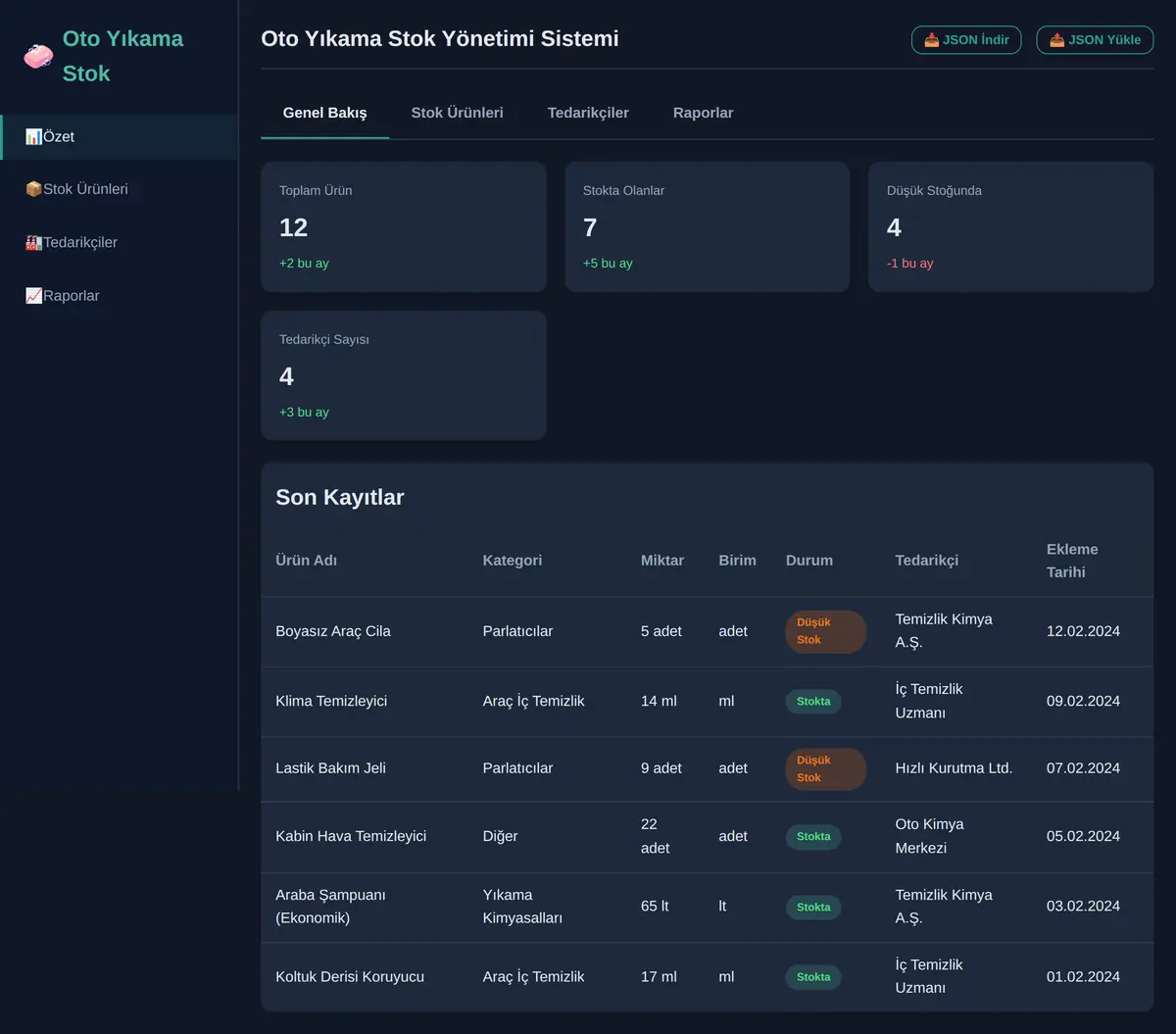
Task: Click the pink soap logo icon
Action: pos(38,56)
